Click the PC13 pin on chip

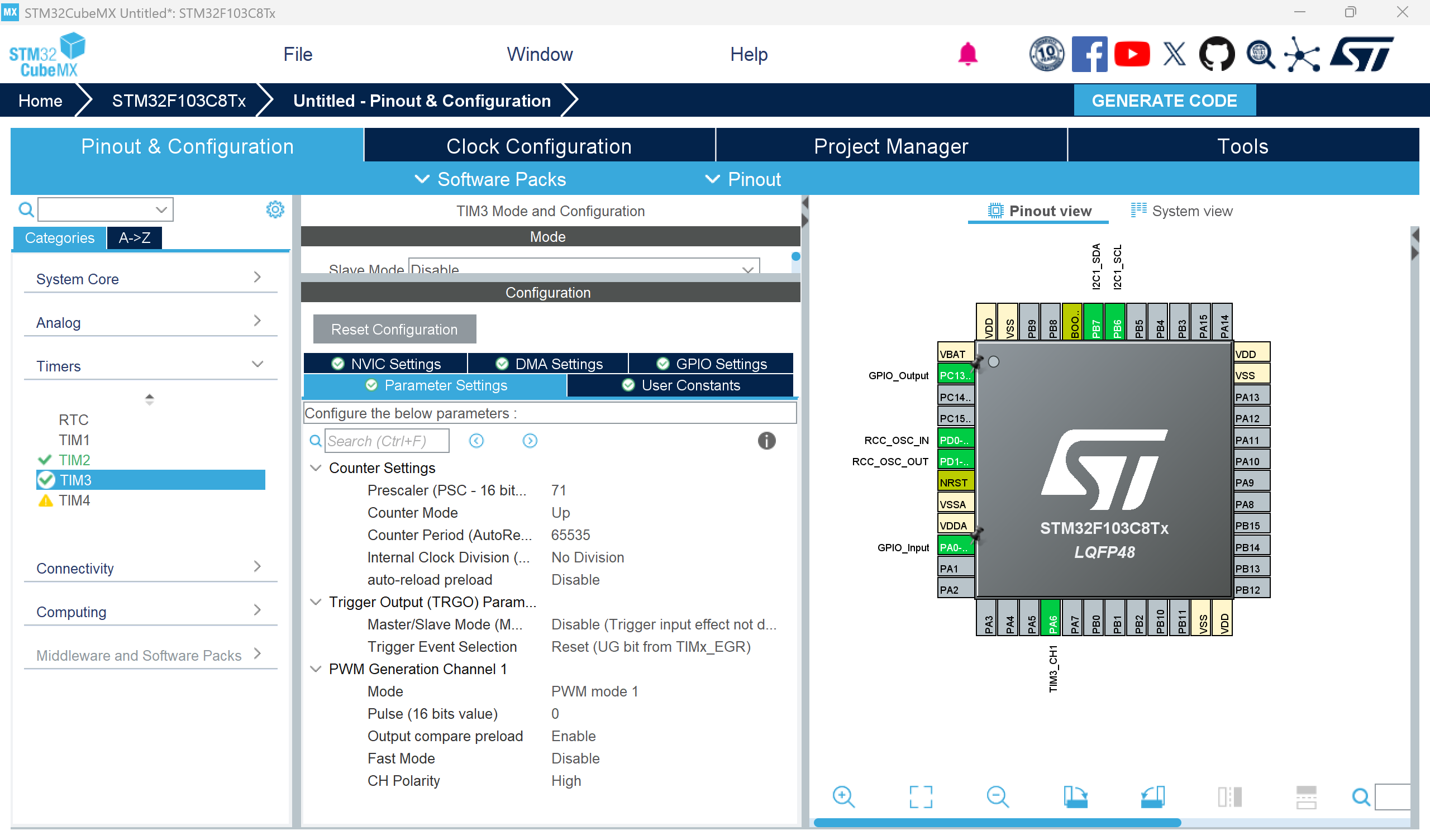pyautogui.click(x=956, y=375)
